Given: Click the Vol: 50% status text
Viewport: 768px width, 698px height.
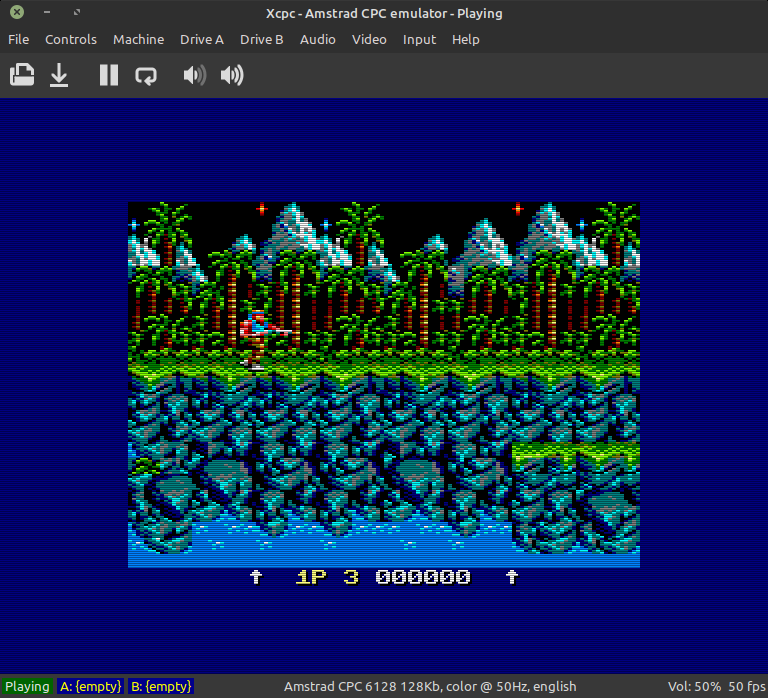Looking at the screenshot, I should pos(694,686).
